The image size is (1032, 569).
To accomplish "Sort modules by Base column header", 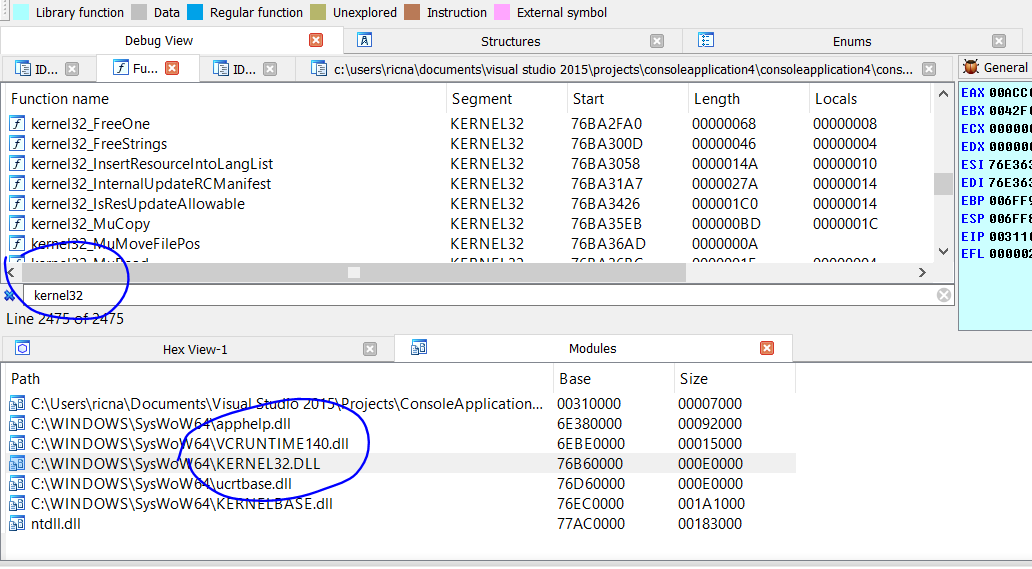I will tap(575, 379).
